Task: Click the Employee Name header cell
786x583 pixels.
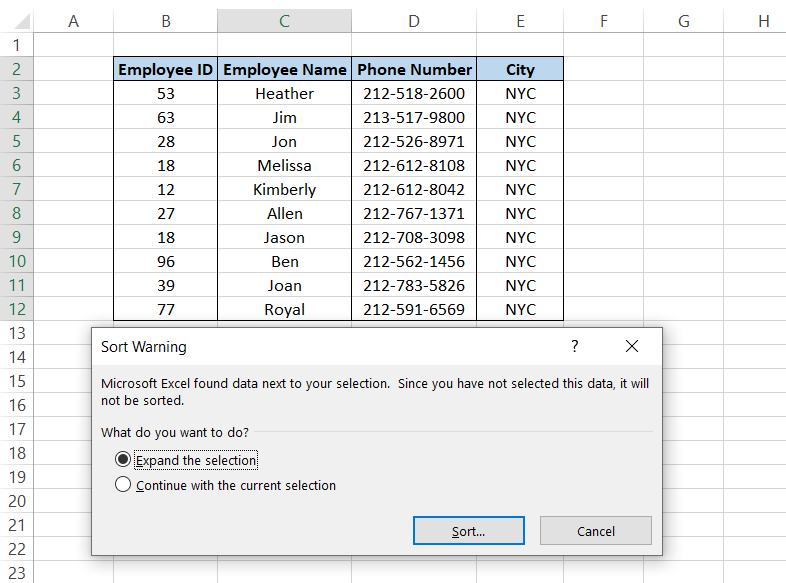Action: tap(284, 69)
